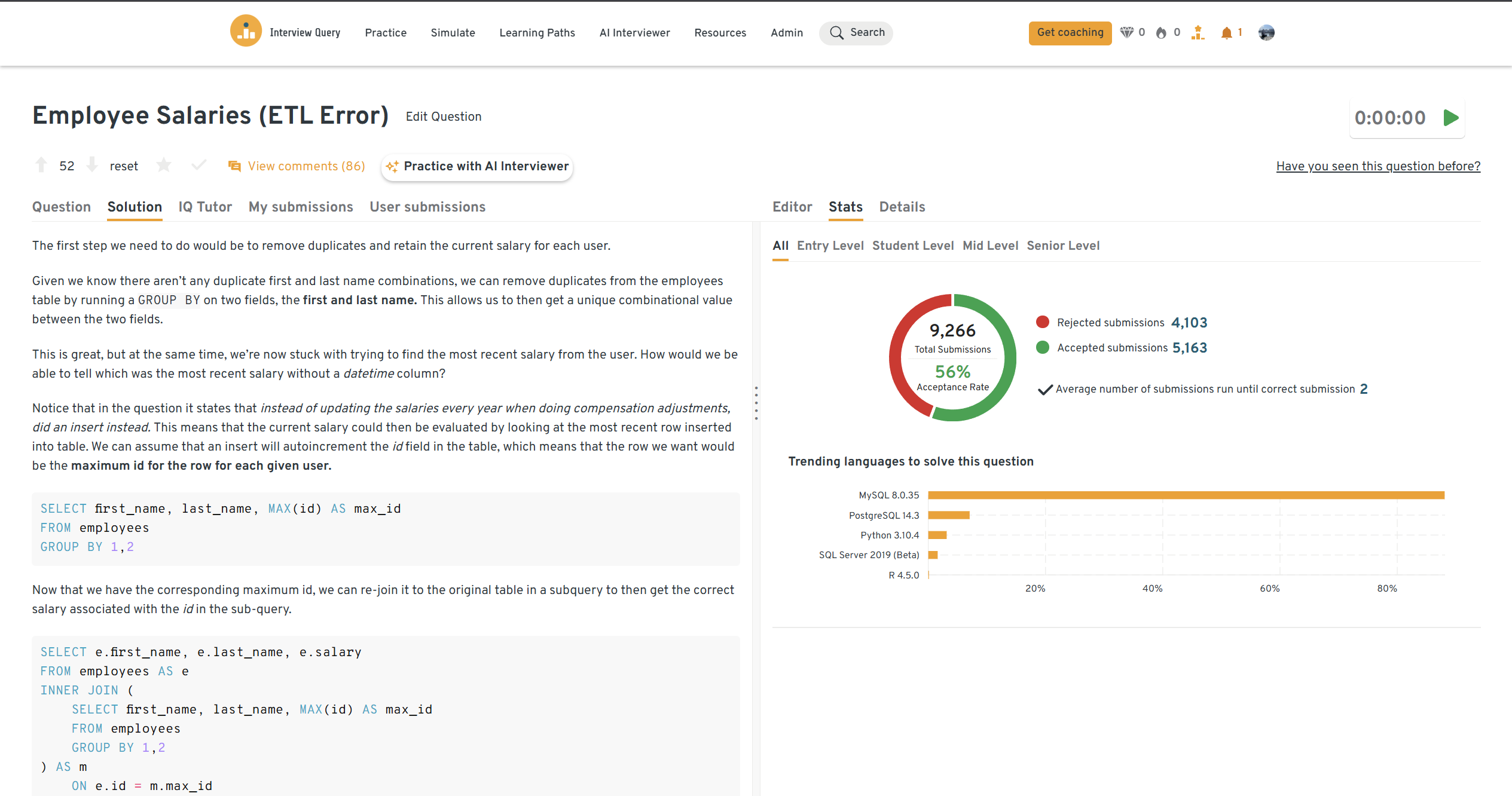
Task: Upvote the question with the up arrow
Action: click(41, 165)
